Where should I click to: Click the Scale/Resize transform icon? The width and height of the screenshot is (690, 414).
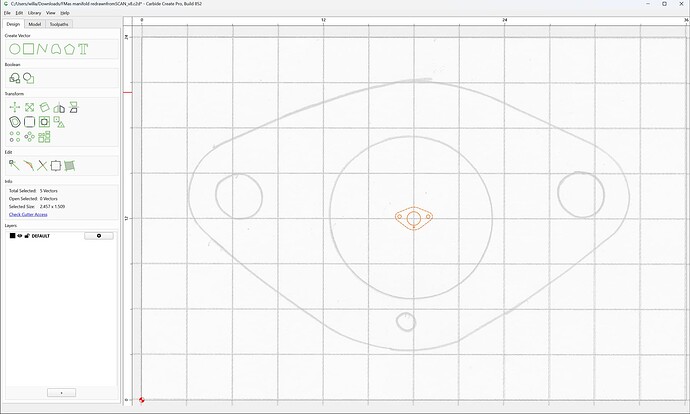29,107
